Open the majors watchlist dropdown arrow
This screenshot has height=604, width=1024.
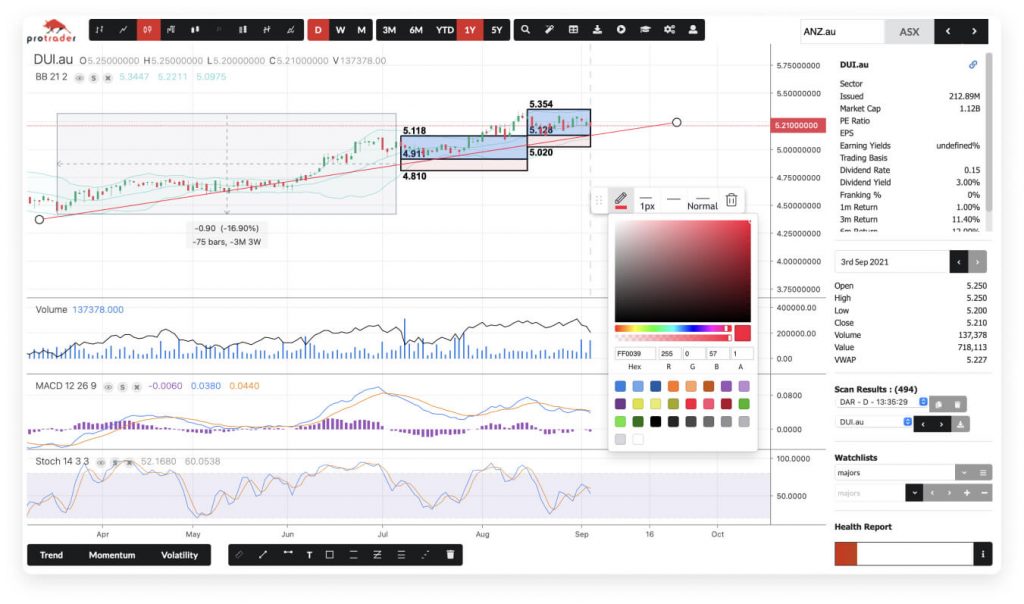point(963,472)
